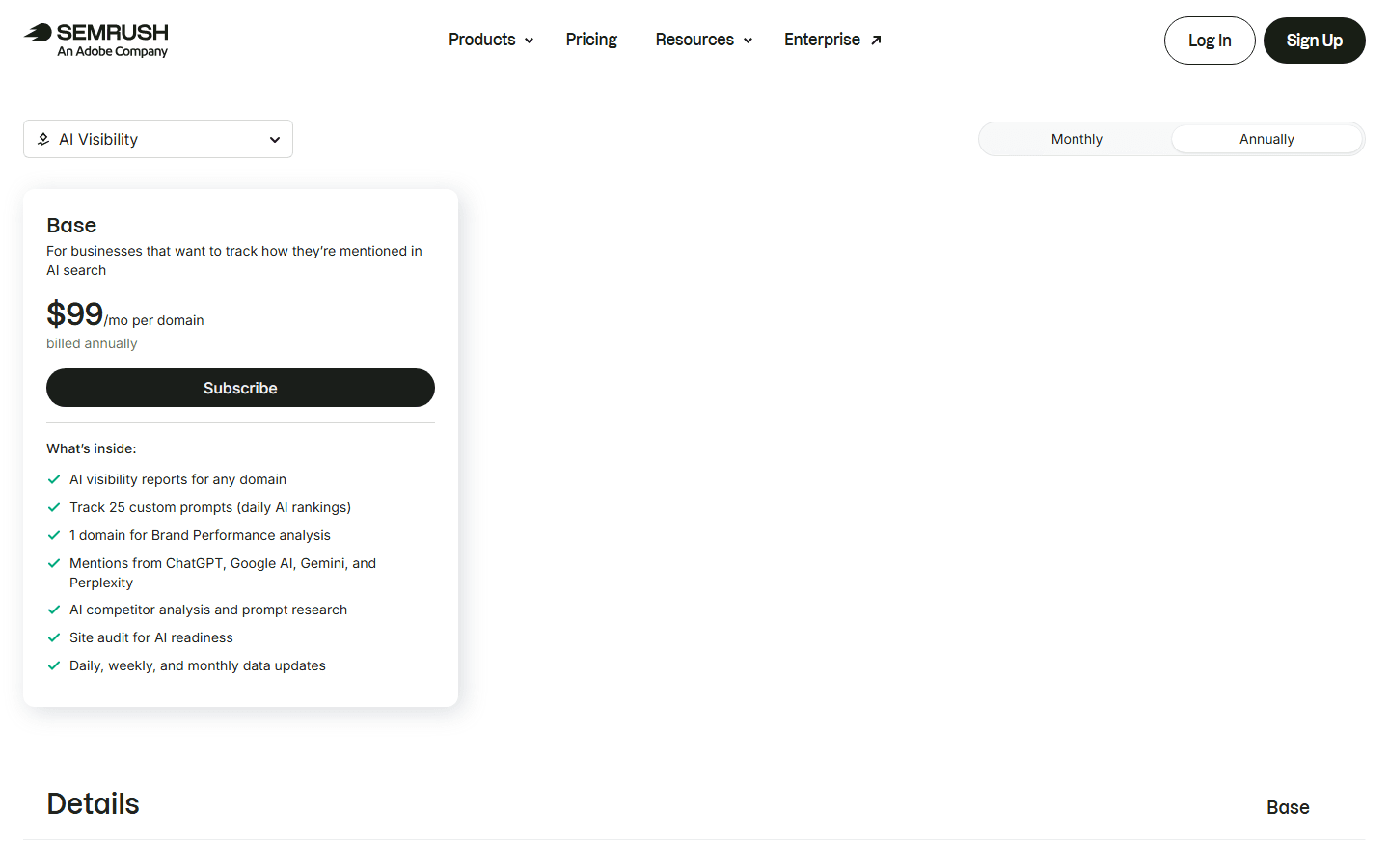Click the AI Visibility icon in dropdown
Screen dimensions: 1389x868
[x=43, y=139]
